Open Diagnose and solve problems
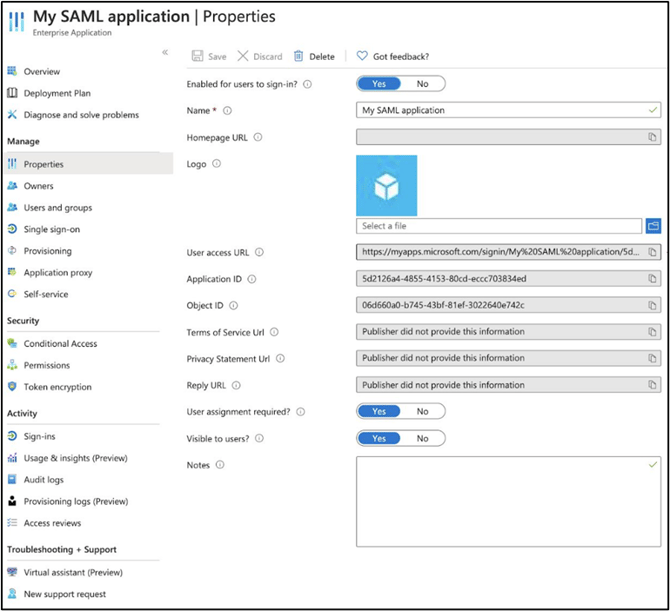This screenshot has height=611, width=670. [81, 115]
